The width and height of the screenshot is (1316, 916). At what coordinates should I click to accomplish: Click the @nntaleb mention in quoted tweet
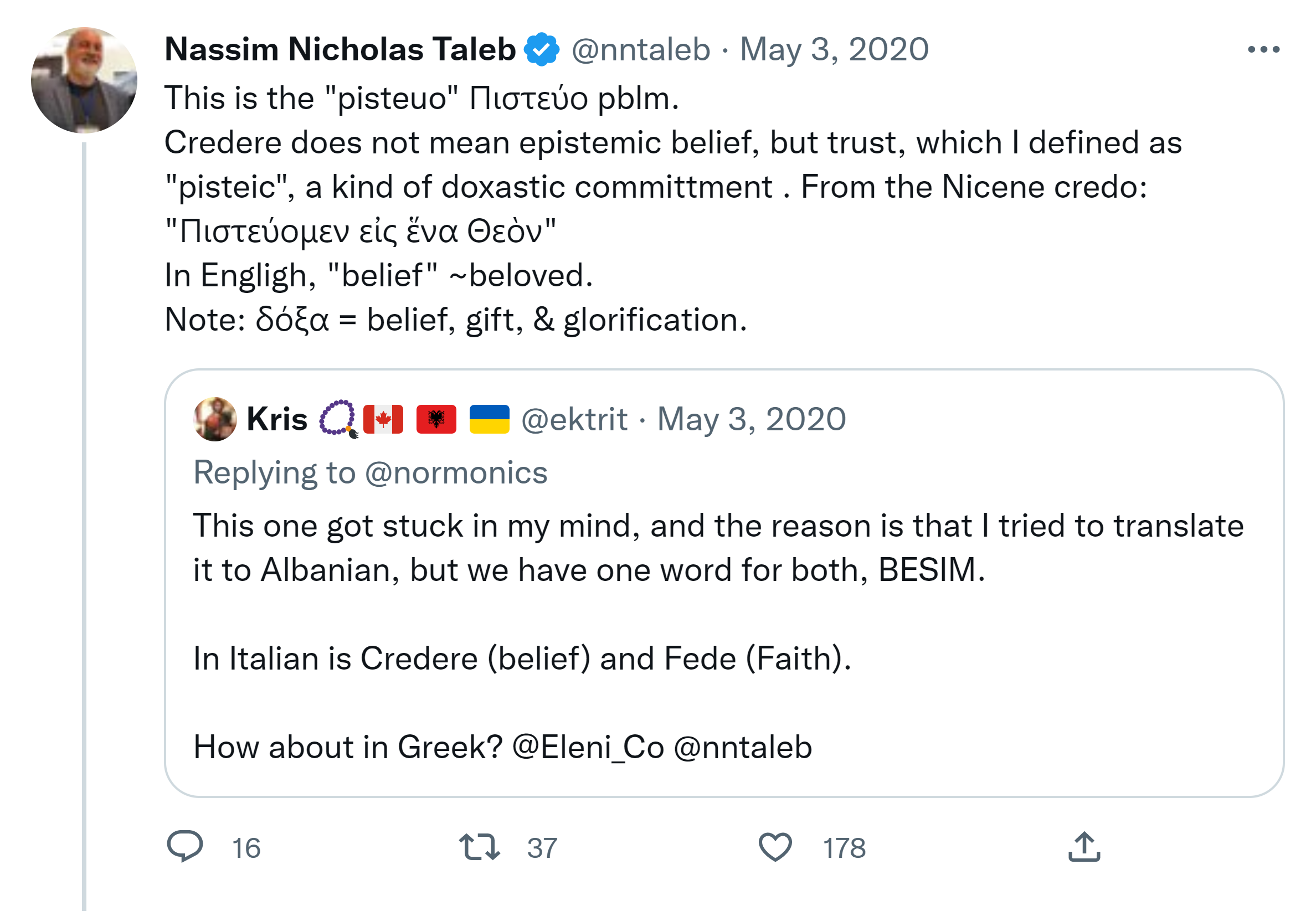coord(743,747)
